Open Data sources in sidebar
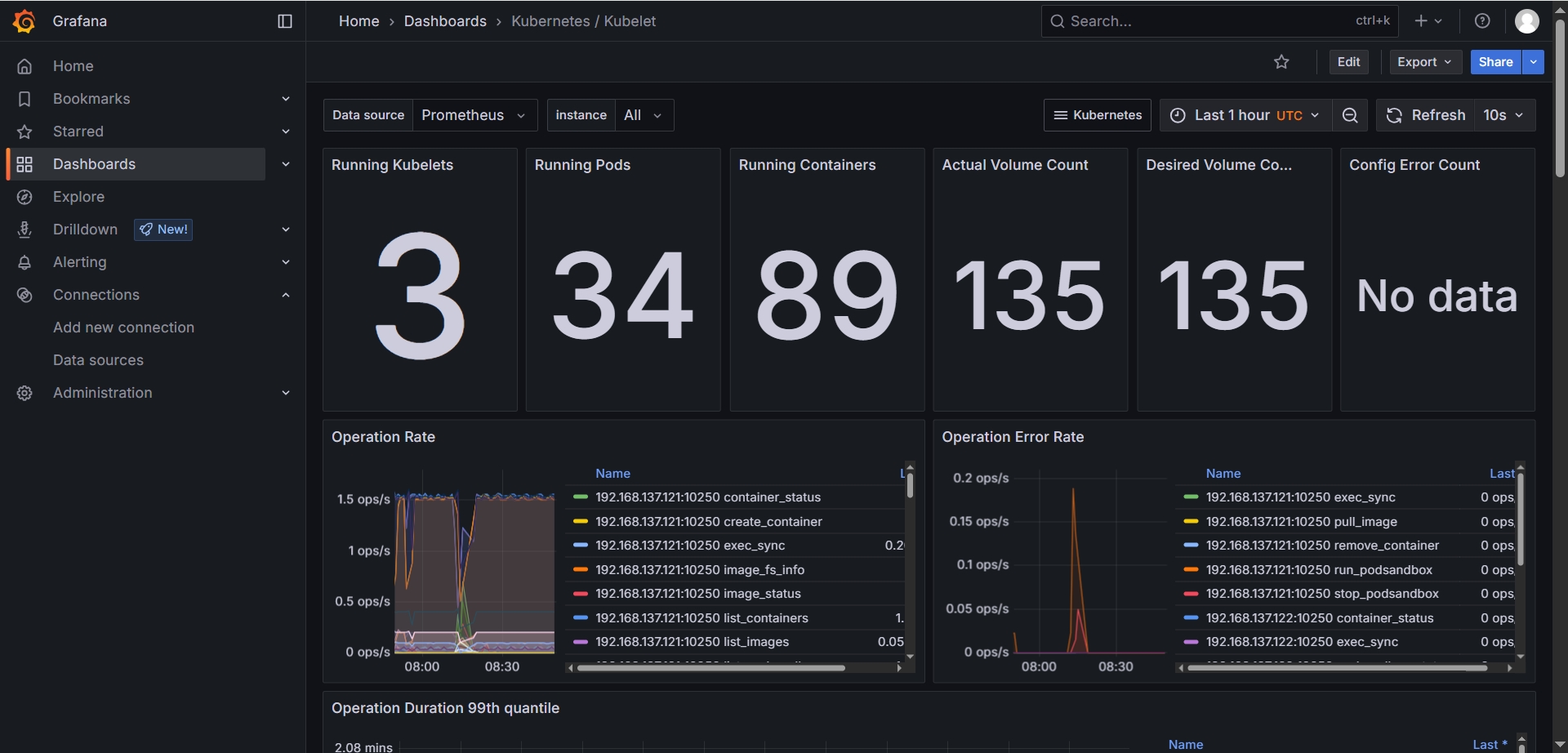1568x753 pixels. [98, 360]
